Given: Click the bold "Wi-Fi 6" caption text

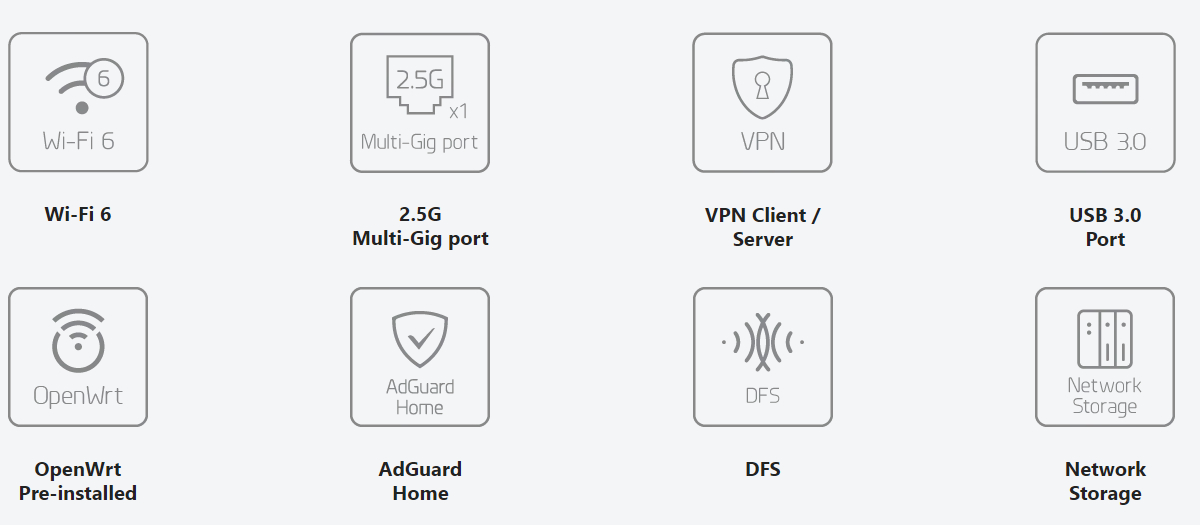Looking at the screenshot, I should point(78,214).
